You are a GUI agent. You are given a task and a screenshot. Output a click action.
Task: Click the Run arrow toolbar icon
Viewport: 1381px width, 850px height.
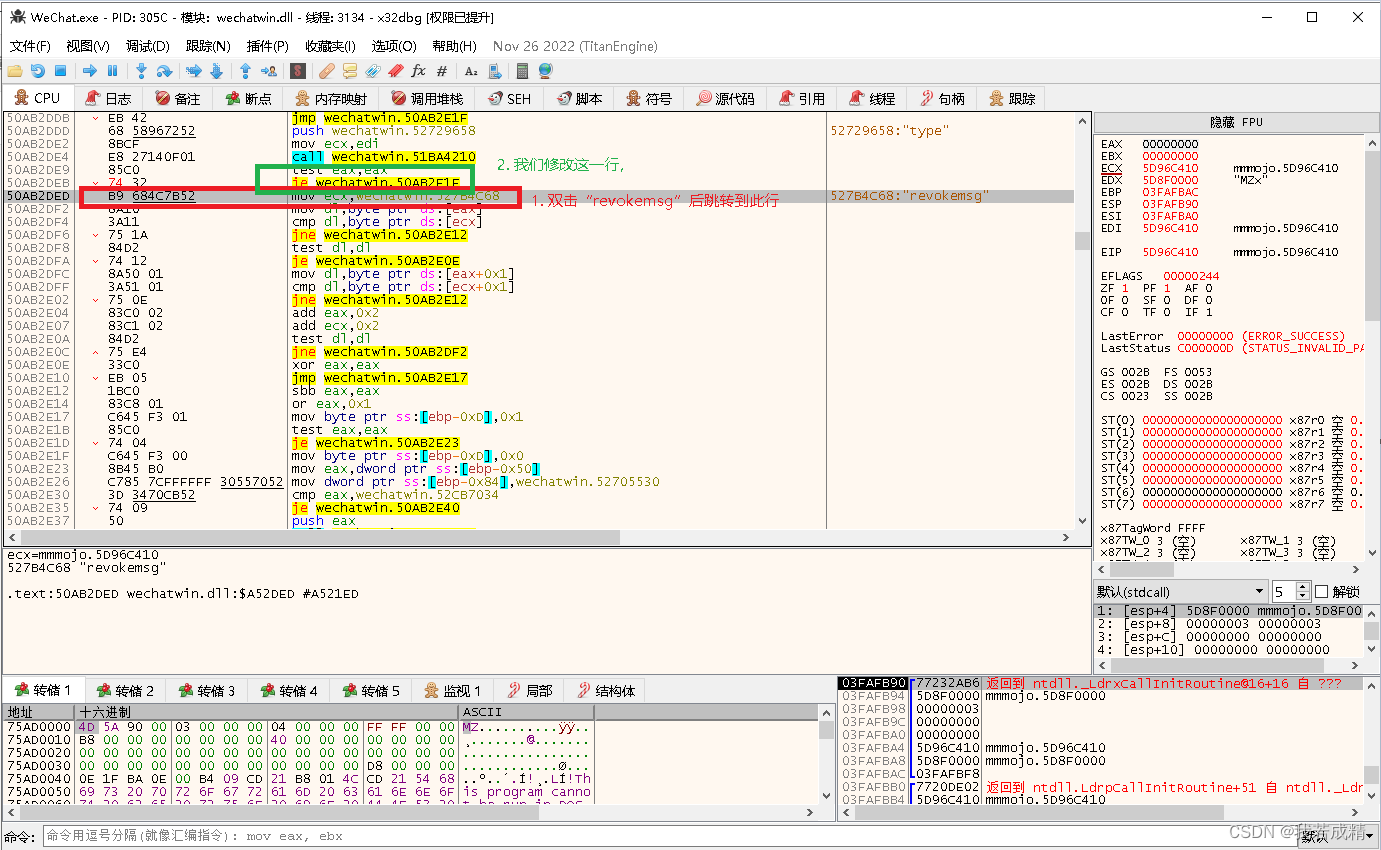pyautogui.click(x=90, y=71)
